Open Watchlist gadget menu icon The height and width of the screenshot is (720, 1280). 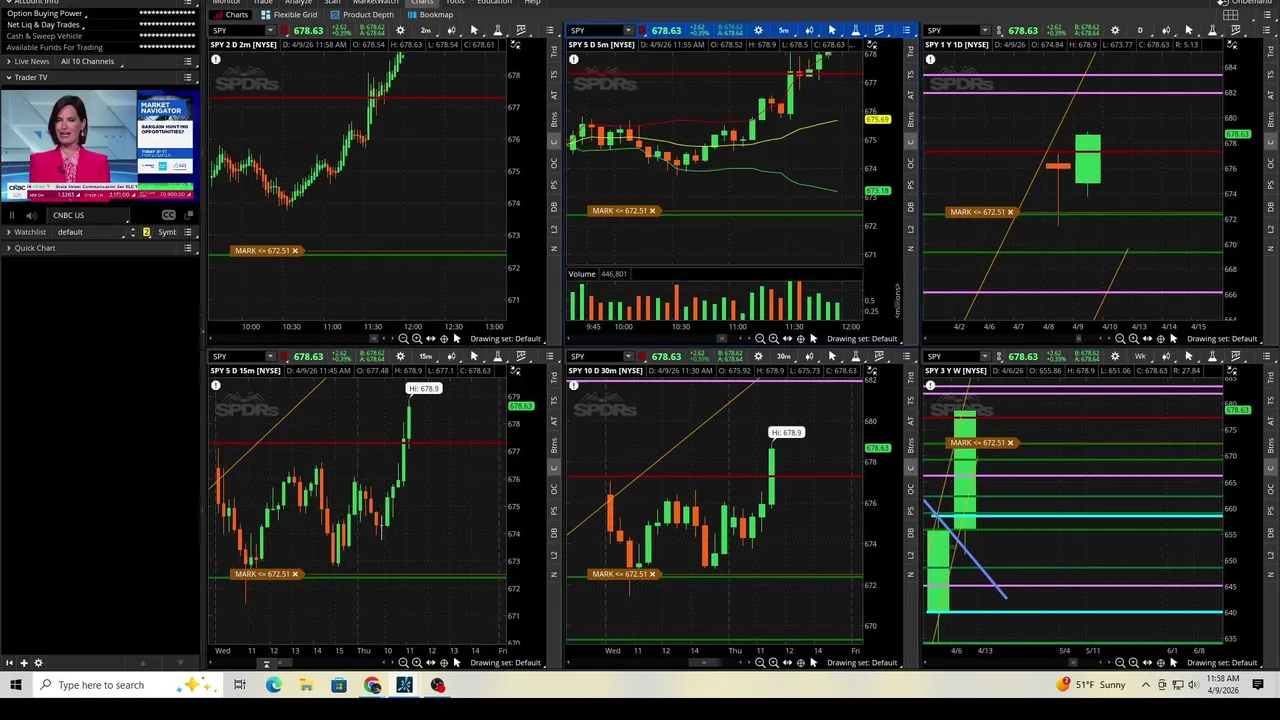point(188,232)
